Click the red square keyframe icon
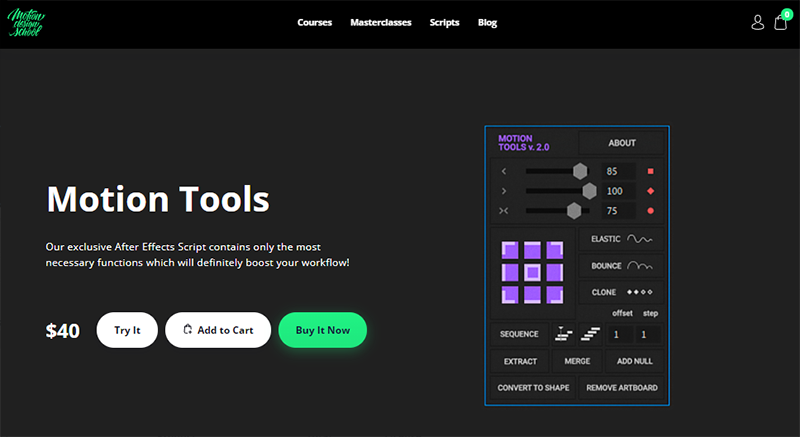Viewport: 800px width, 437px height. [650, 171]
